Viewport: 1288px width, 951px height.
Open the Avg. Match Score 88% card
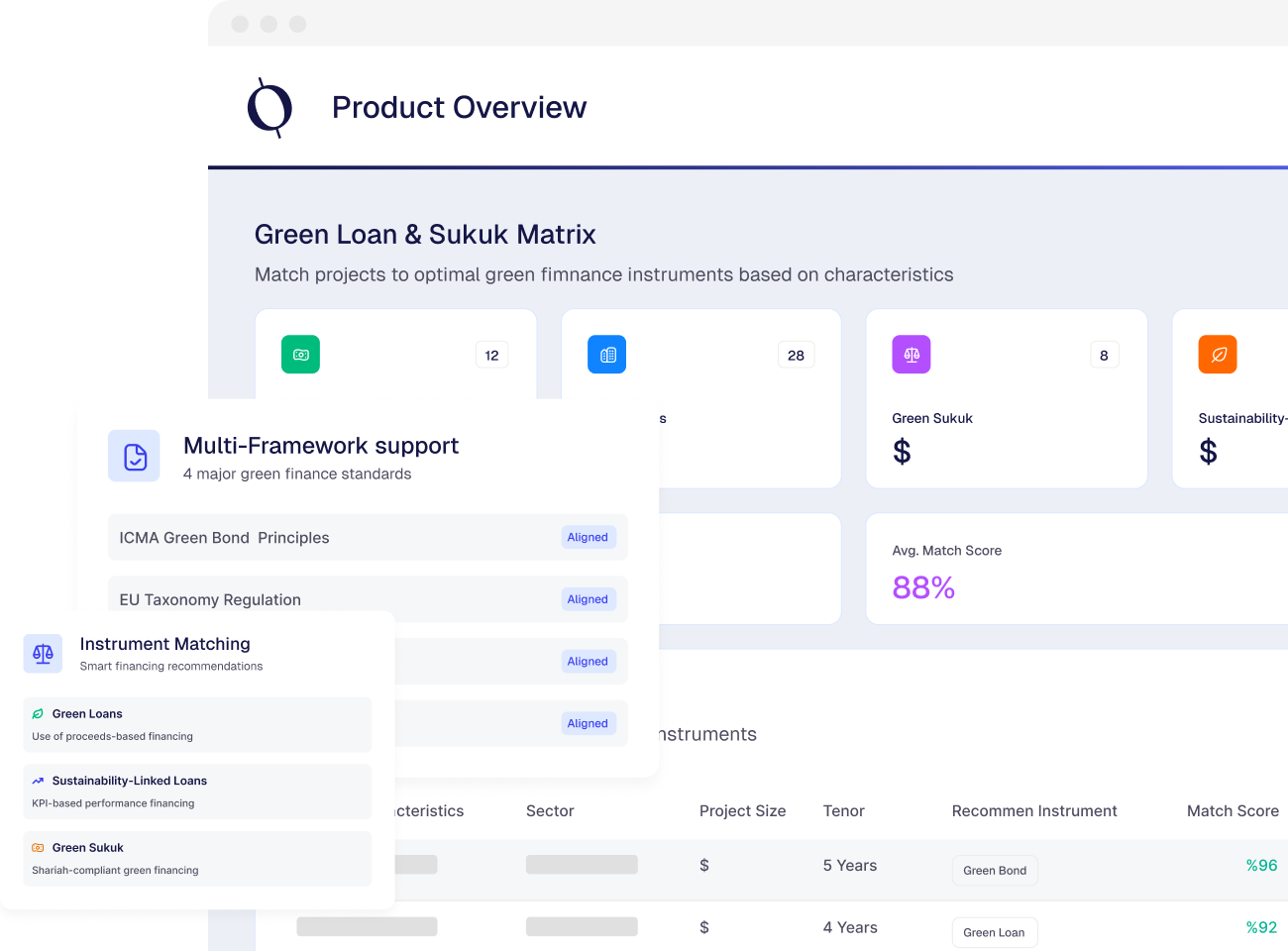[1077, 569]
